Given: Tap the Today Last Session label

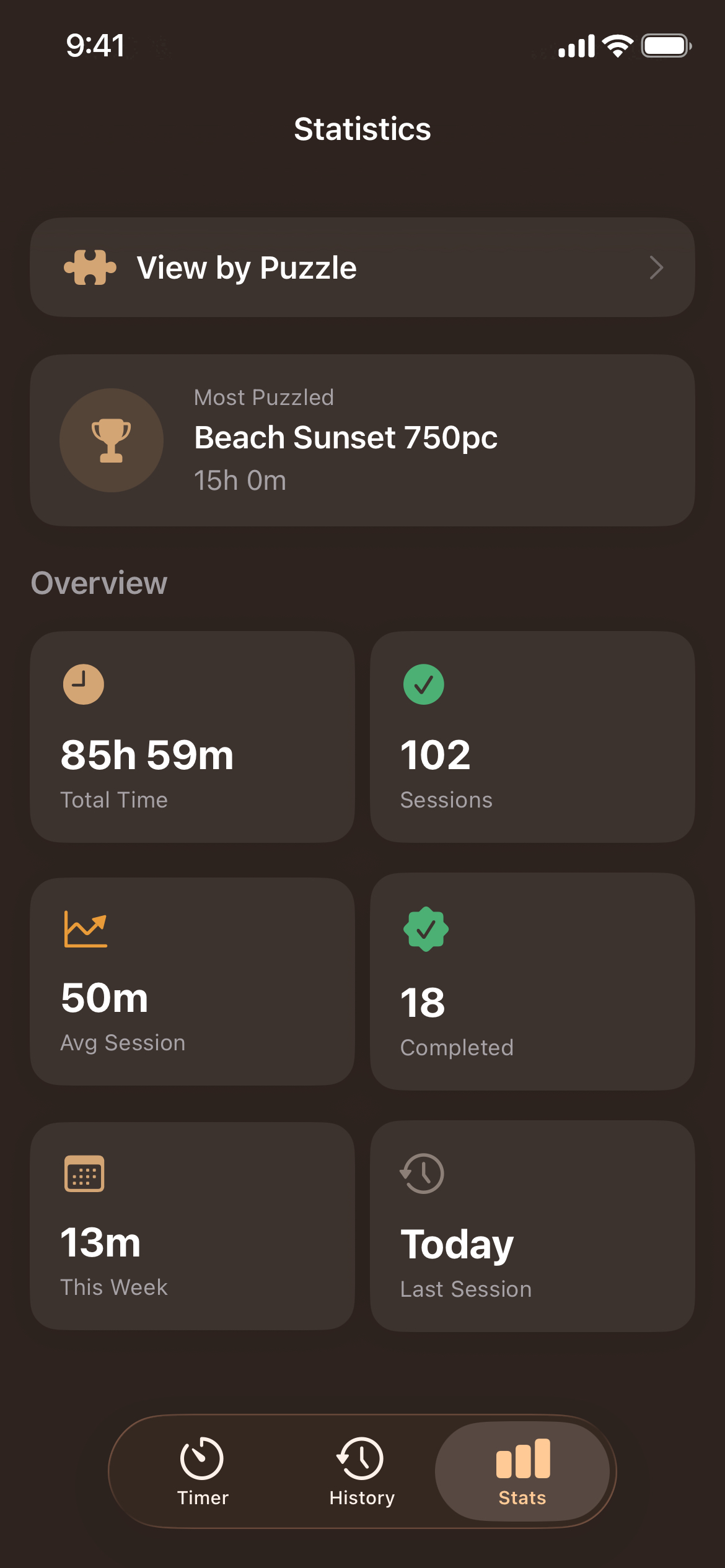Looking at the screenshot, I should 457,1245.
